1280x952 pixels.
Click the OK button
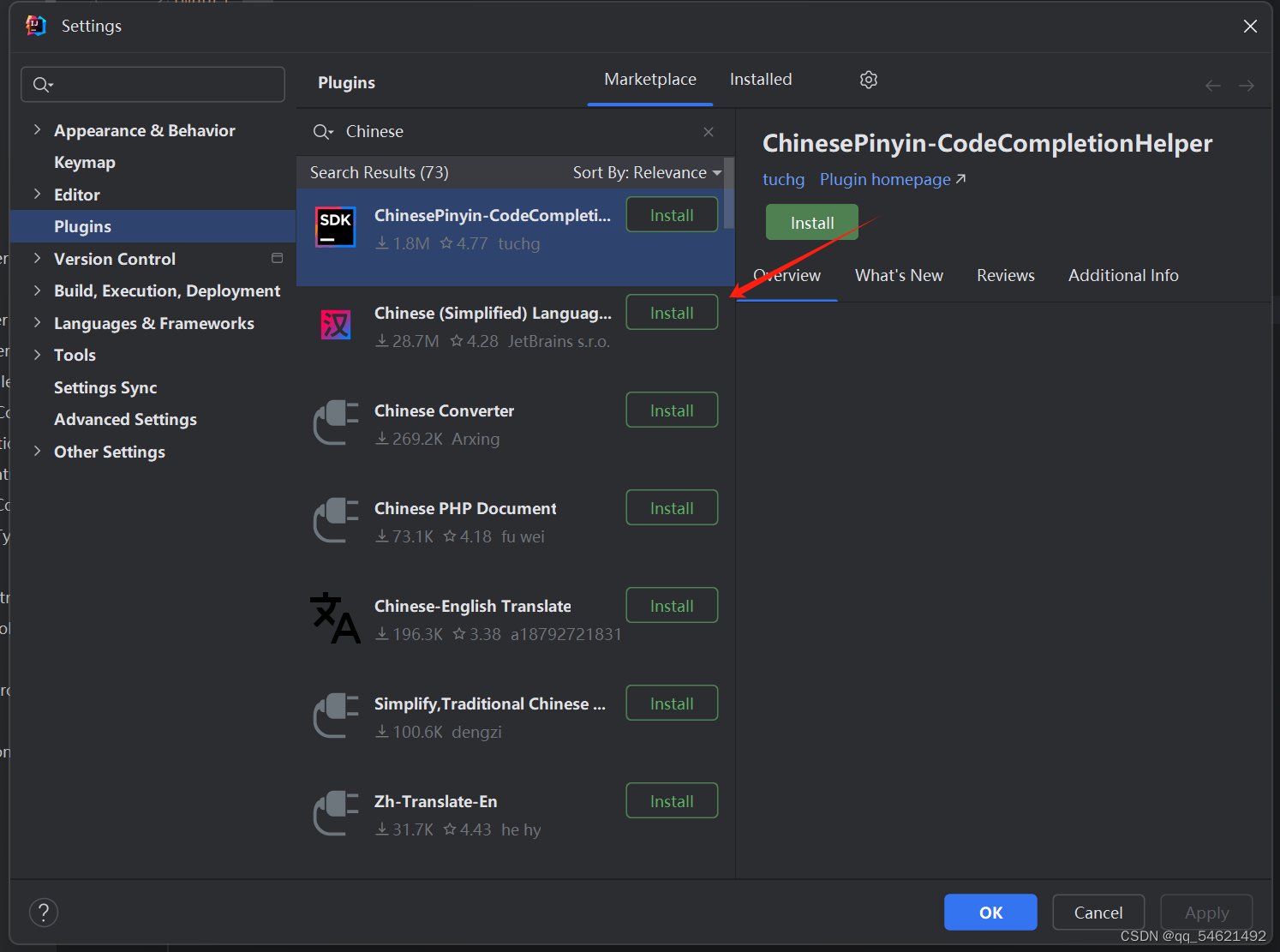click(990, 913)
